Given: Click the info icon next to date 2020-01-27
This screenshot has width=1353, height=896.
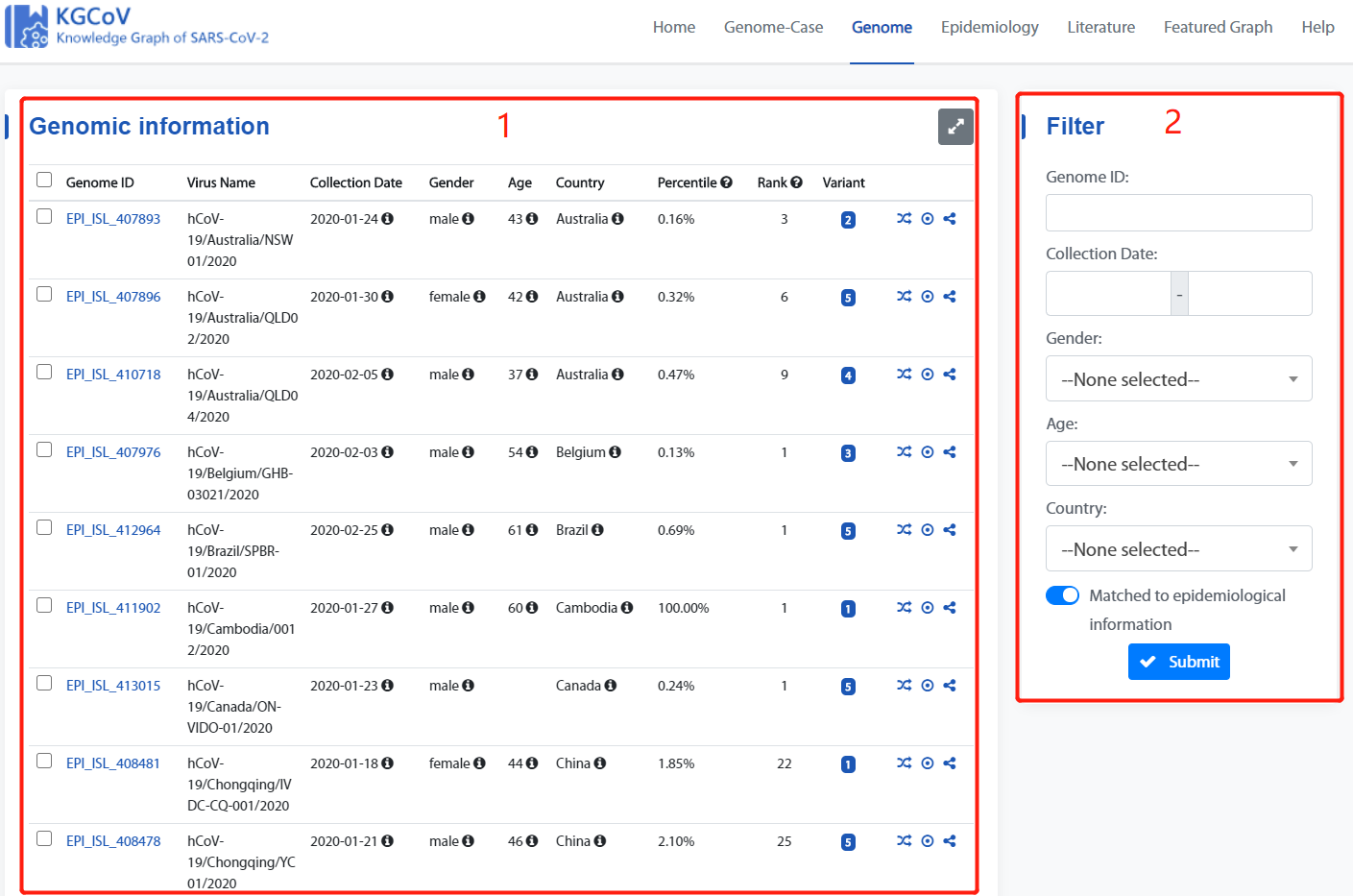Looking at the screenshot, I should coord(388,608).
